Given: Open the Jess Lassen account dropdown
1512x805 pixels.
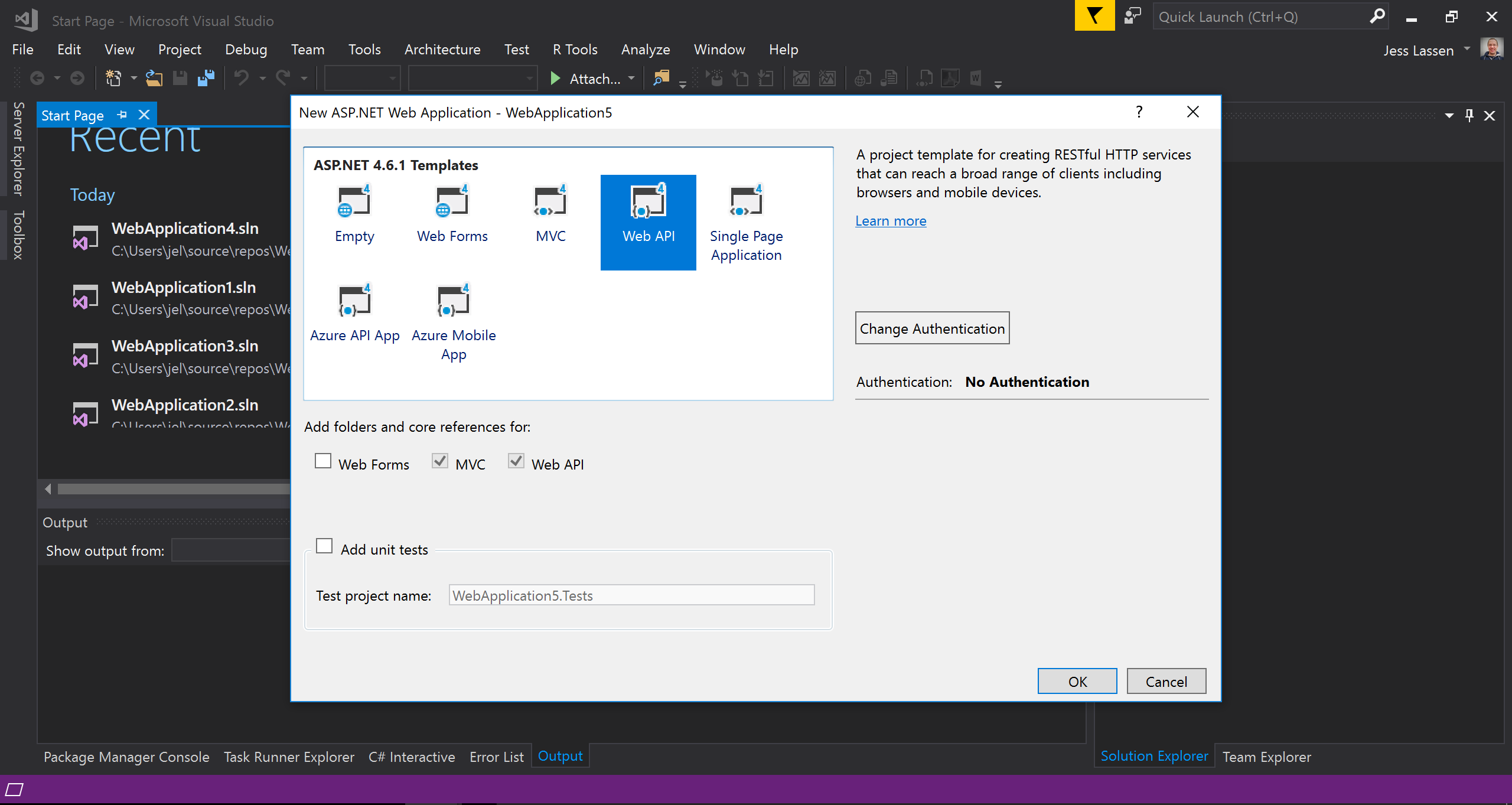Looking at the screenshot, I should 1467,49.
